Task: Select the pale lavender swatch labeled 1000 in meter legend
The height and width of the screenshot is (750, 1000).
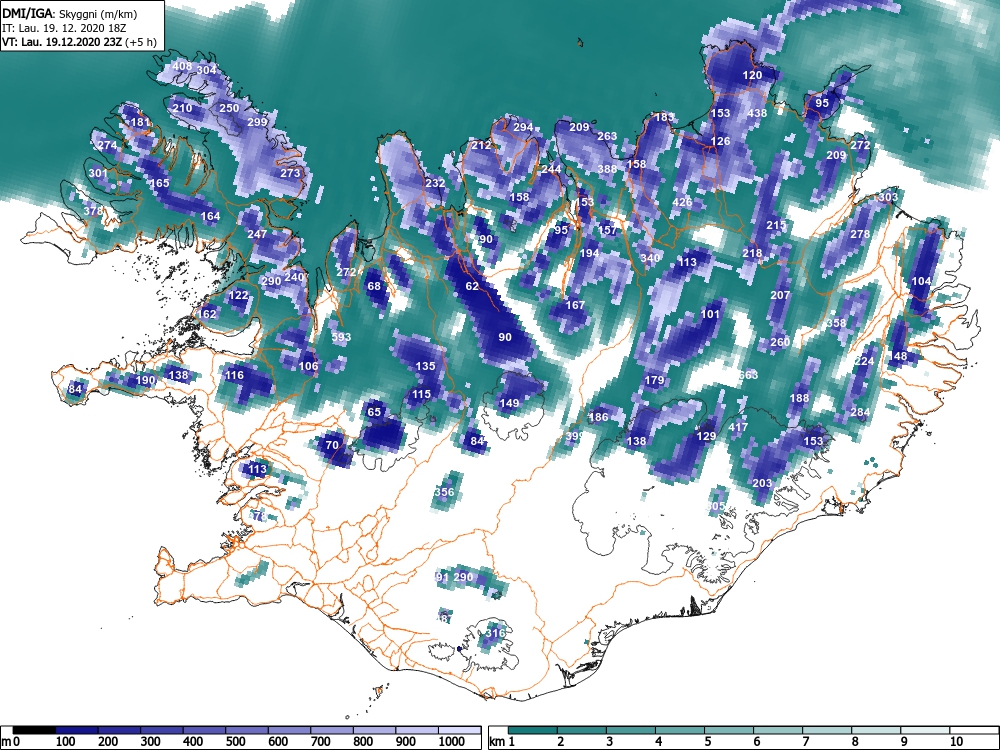Action: [460, 730]
